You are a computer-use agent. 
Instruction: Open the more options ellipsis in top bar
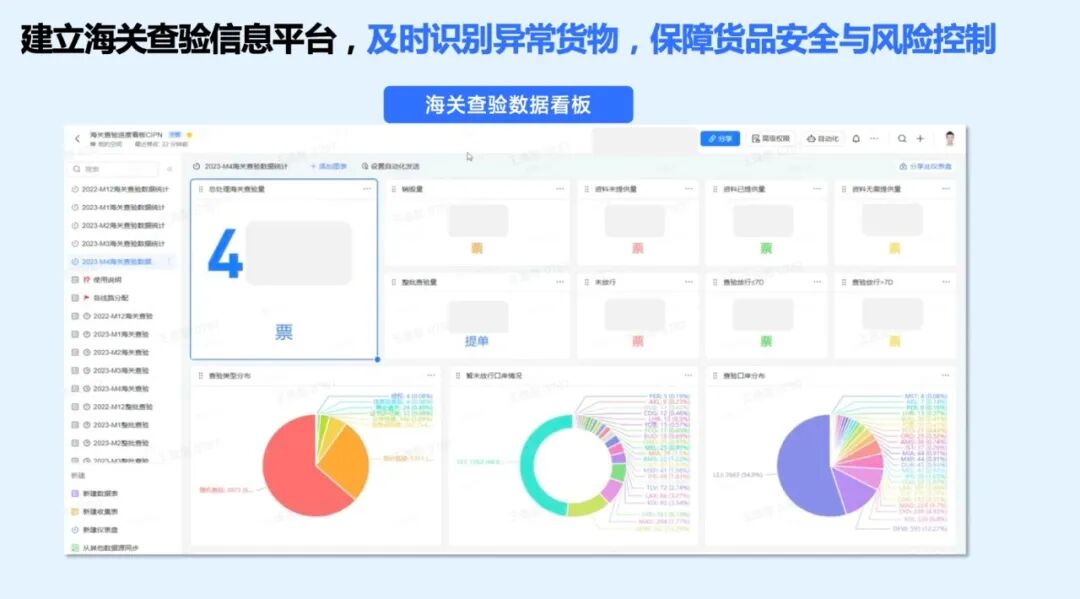(x=873, y=139)
